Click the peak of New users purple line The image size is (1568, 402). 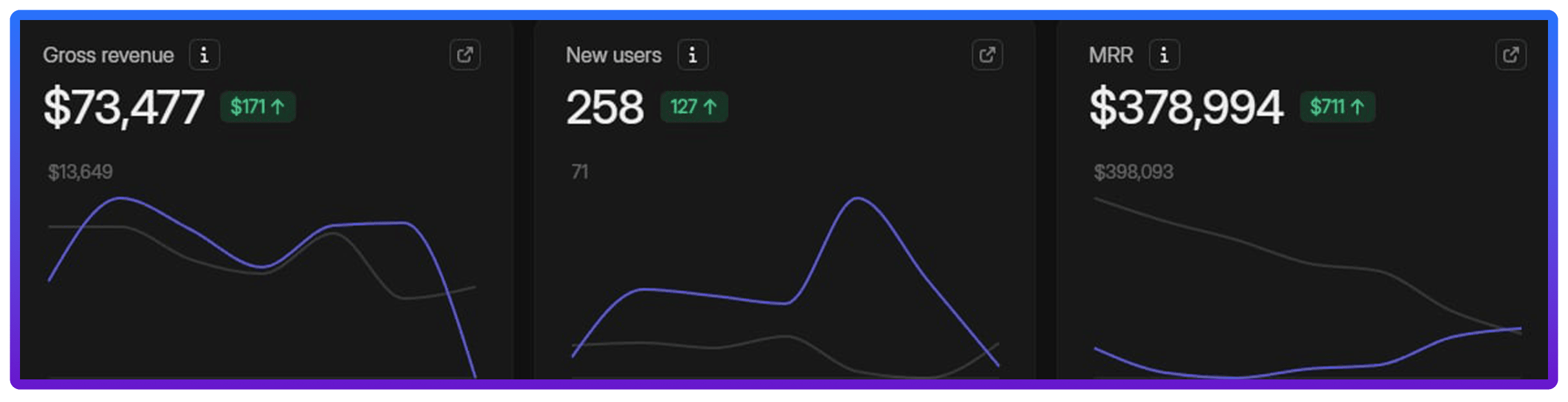pyautogui.click(x=857, y=198)
